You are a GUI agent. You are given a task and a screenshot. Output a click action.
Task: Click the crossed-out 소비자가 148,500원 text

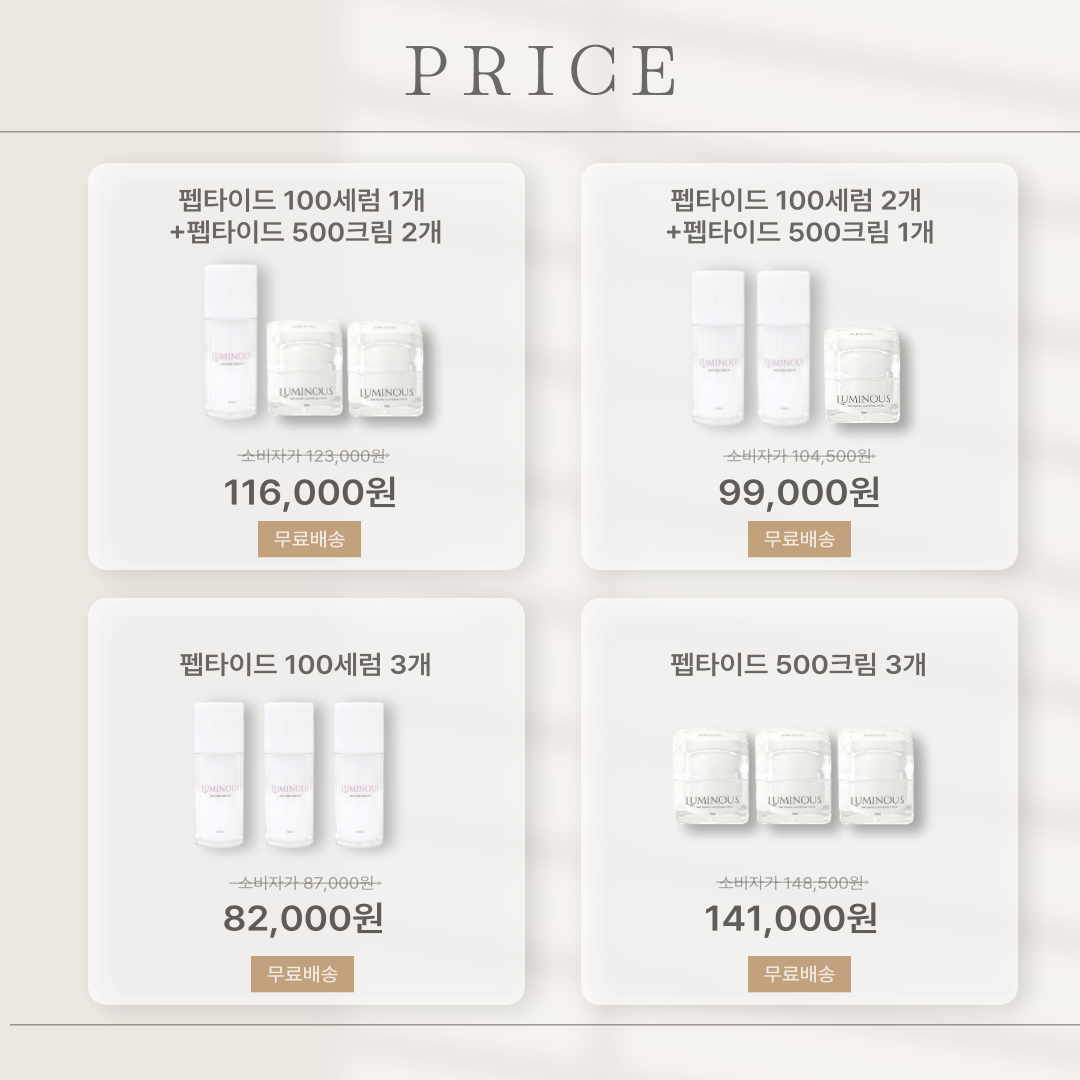pos(793,882)
